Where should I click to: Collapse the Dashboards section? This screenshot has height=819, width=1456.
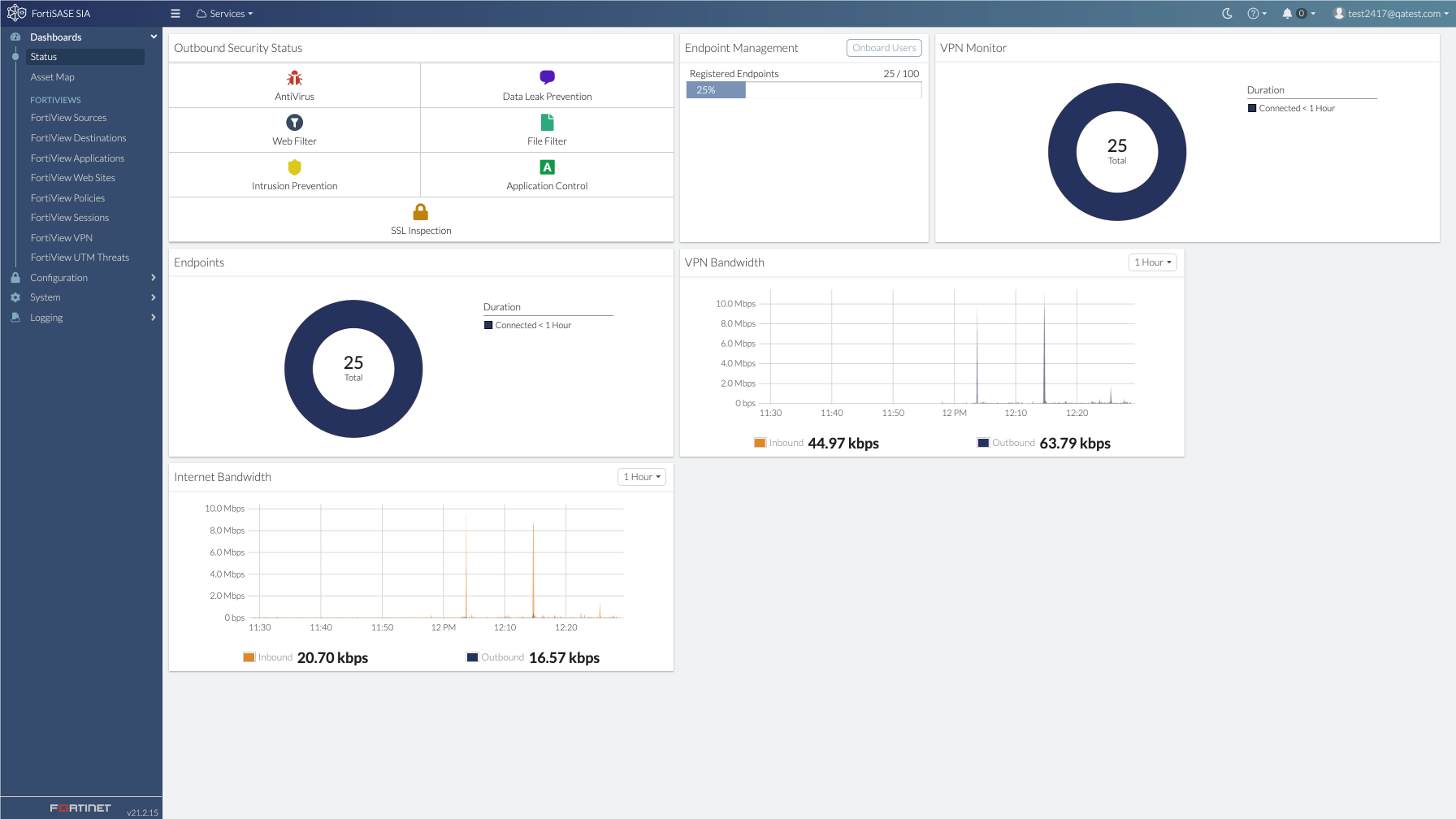(154, 37)
